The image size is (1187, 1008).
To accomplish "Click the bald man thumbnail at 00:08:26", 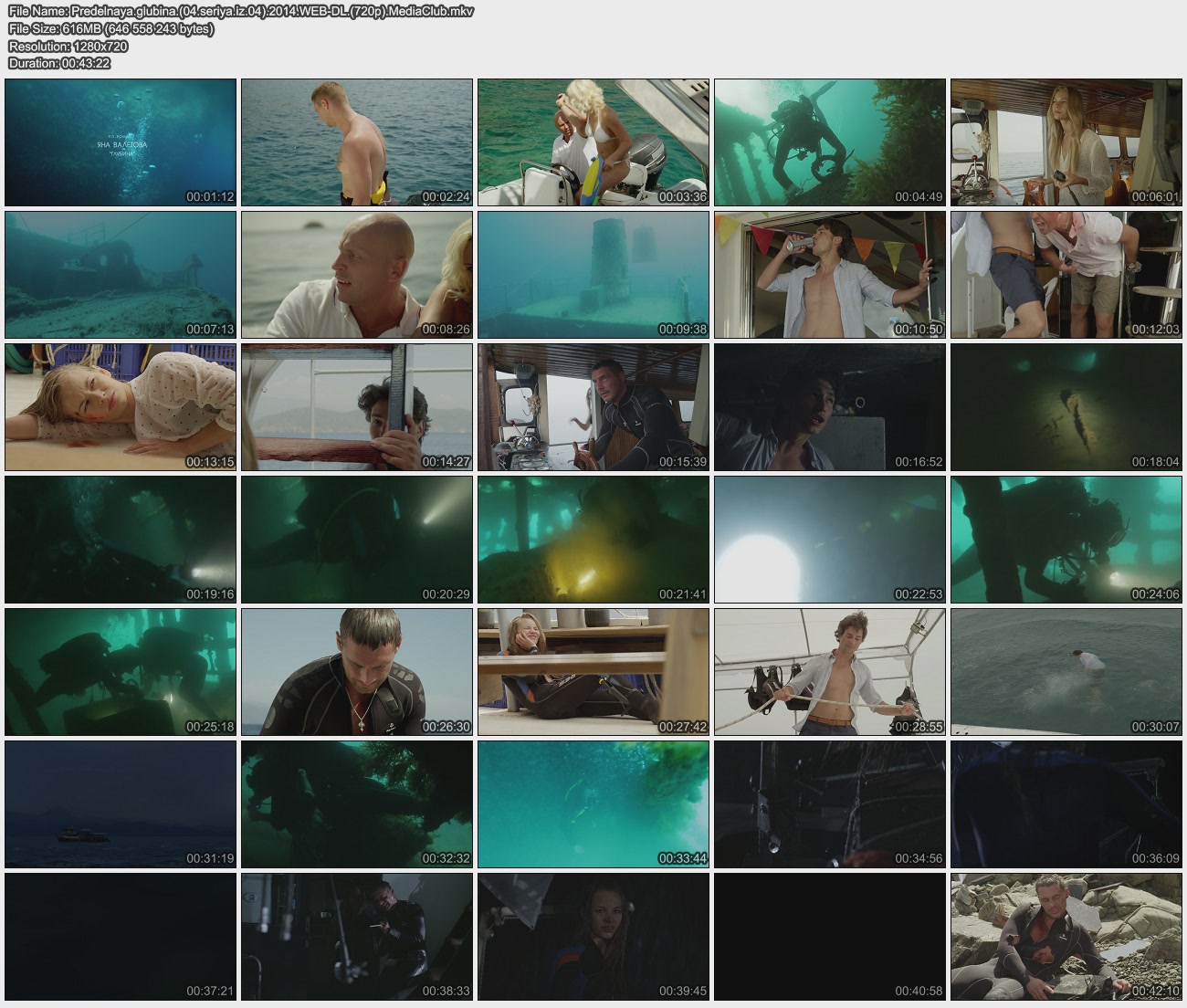I will 357,275.
